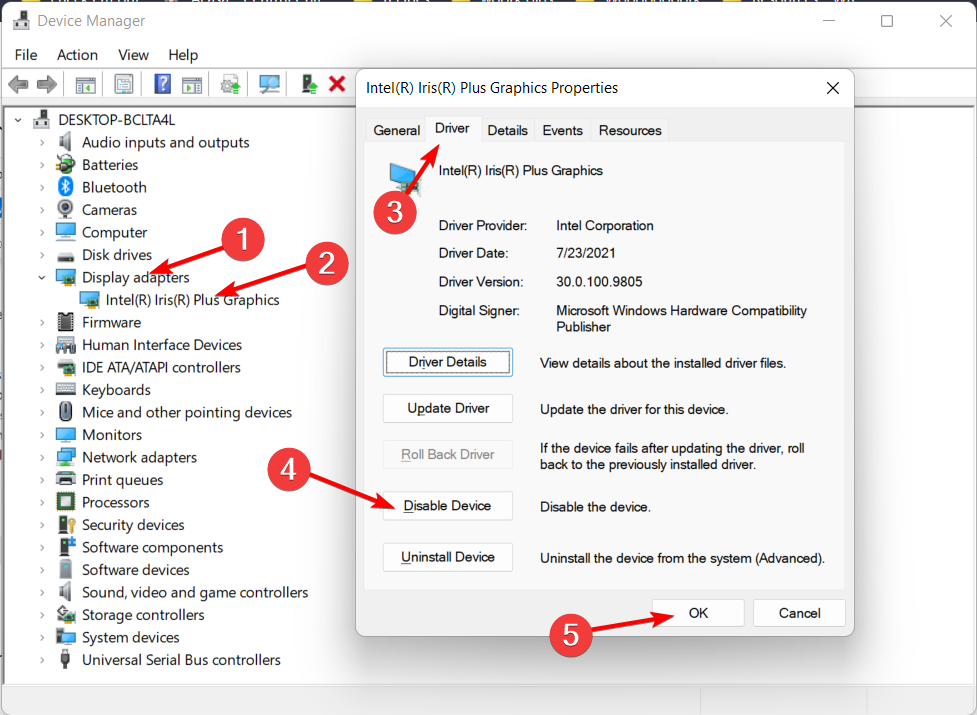Confirm with the OK button
The width and height of the screenshot is (977, 715).
pyautogui.click(x=698, y=613)
